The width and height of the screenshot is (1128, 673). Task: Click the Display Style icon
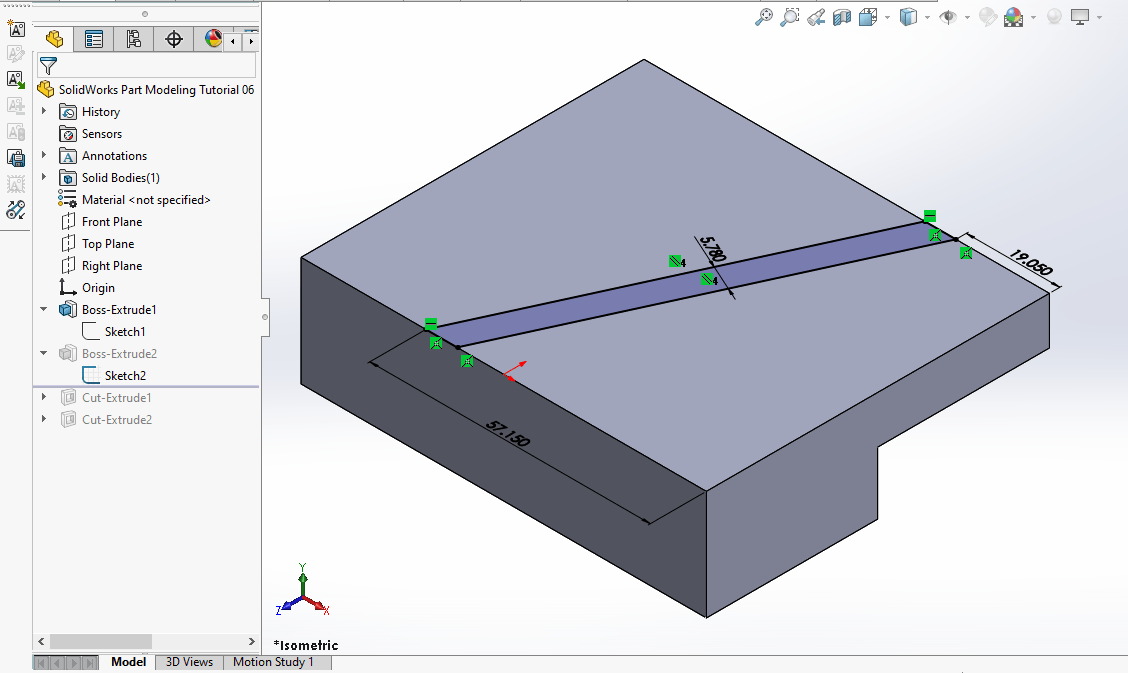point(909,17)
